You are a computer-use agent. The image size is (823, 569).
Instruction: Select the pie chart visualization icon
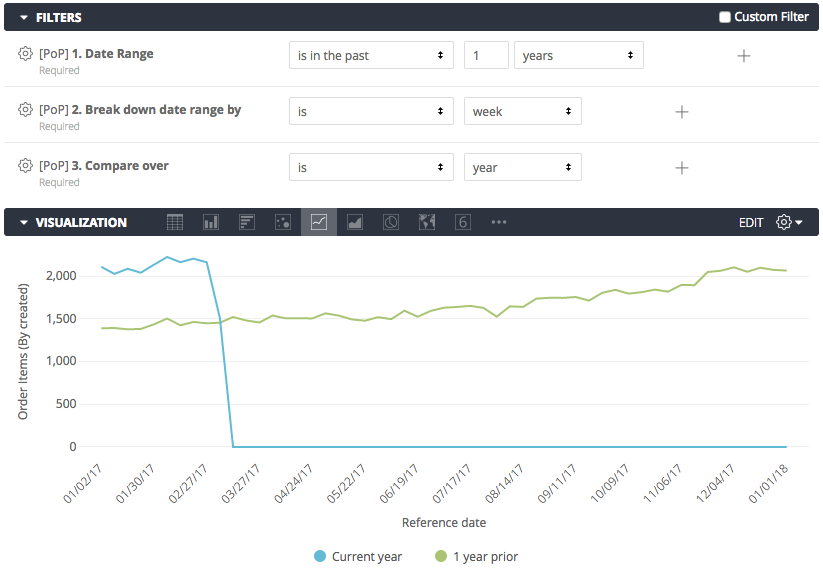point(391,222)
